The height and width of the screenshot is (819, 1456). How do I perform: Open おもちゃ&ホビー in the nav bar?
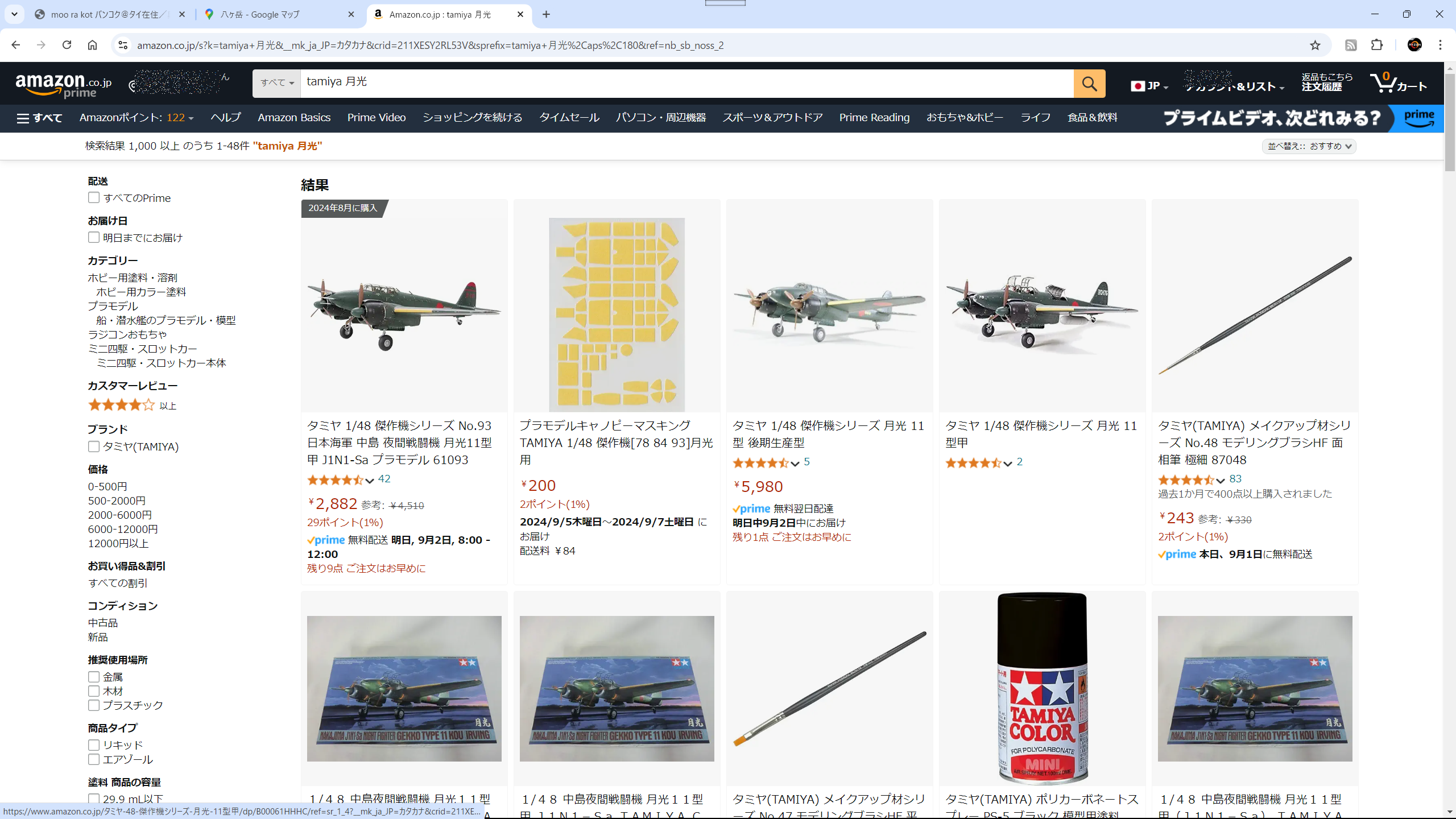click(x=965, y=118)
